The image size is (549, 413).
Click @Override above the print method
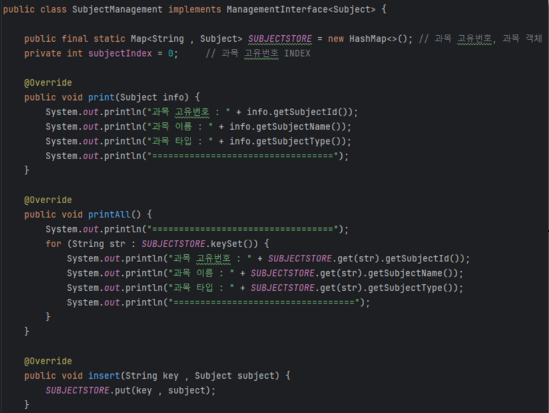point(48,83)
